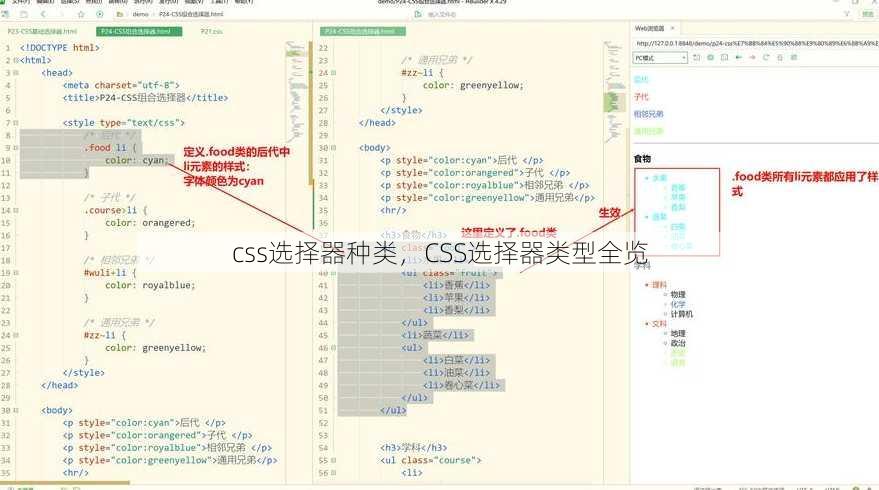The height and width of the screenshot is (490, 879).
Task: Collapse the style fold marker on line 7
Action: [x=16, y=123]
